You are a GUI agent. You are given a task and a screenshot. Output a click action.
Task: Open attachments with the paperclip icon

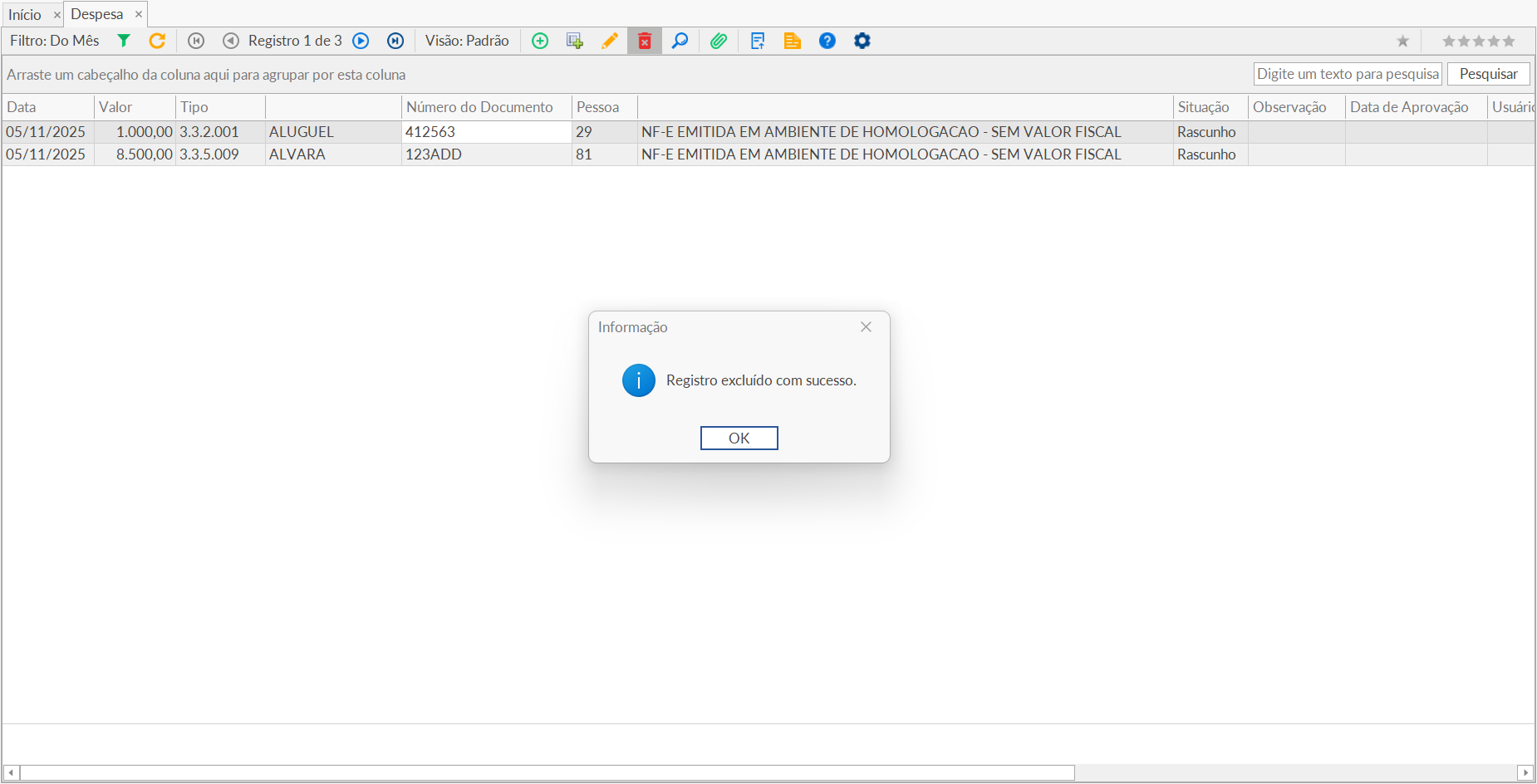point(719,41)
